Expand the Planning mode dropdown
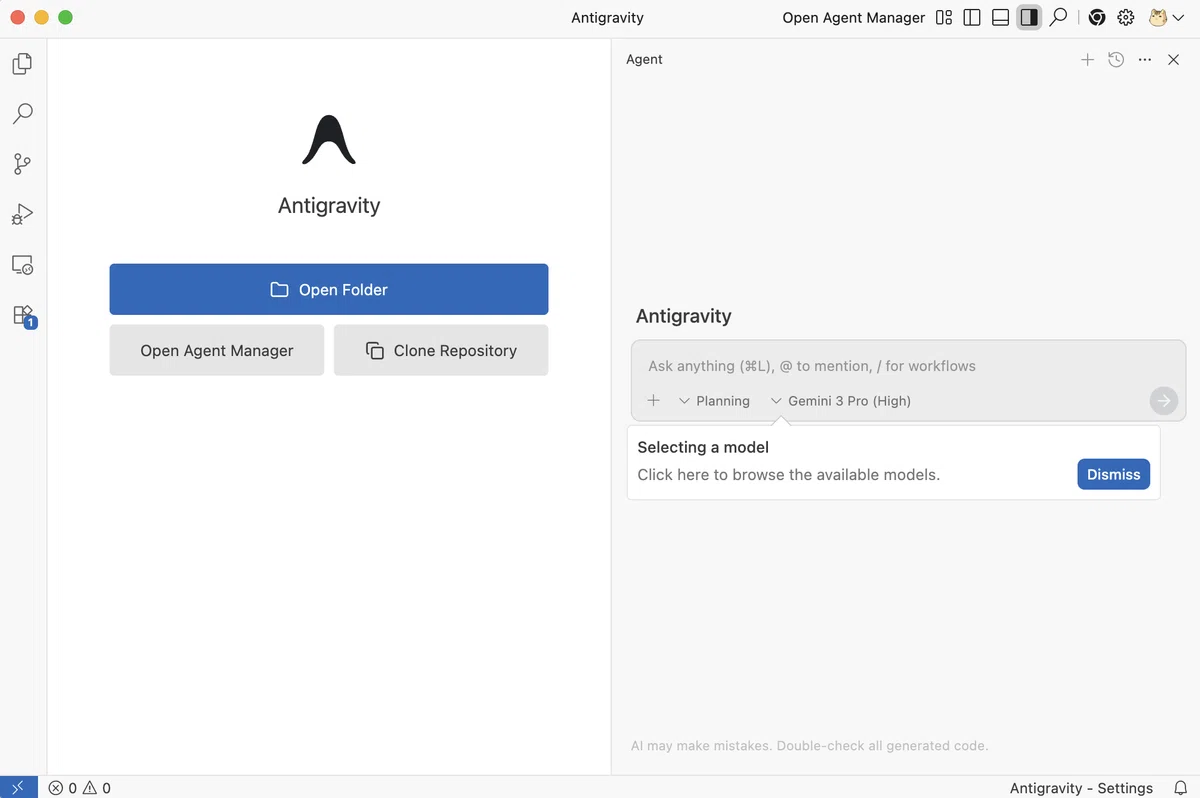 coord(714,401)
